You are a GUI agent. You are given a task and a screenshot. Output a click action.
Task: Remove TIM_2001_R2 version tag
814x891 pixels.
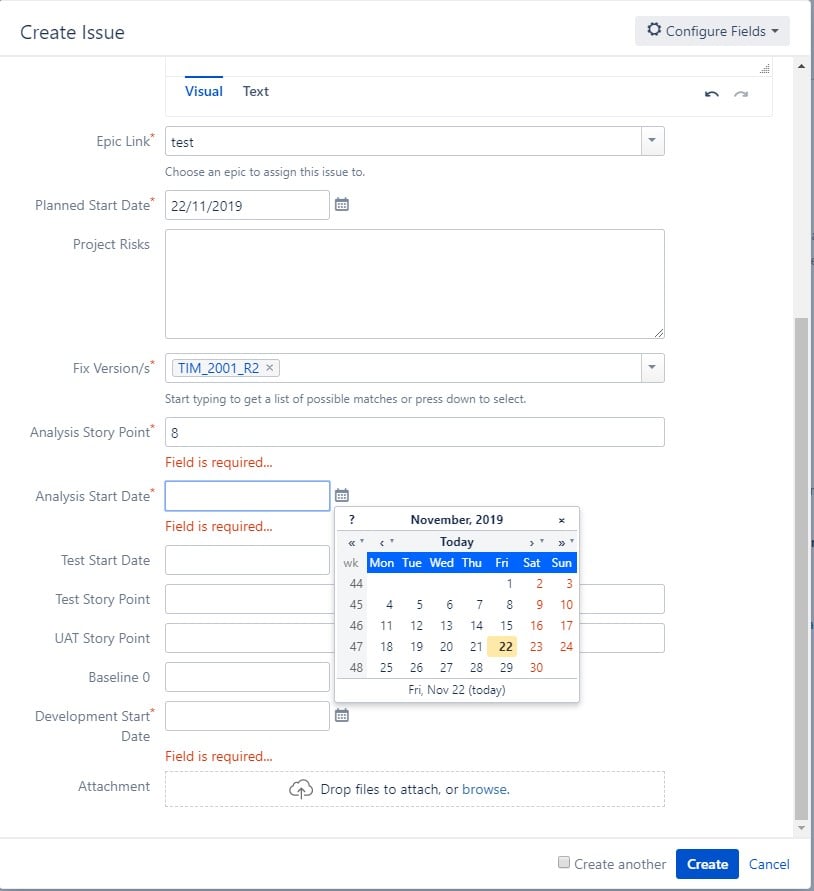tap(270, 368)
